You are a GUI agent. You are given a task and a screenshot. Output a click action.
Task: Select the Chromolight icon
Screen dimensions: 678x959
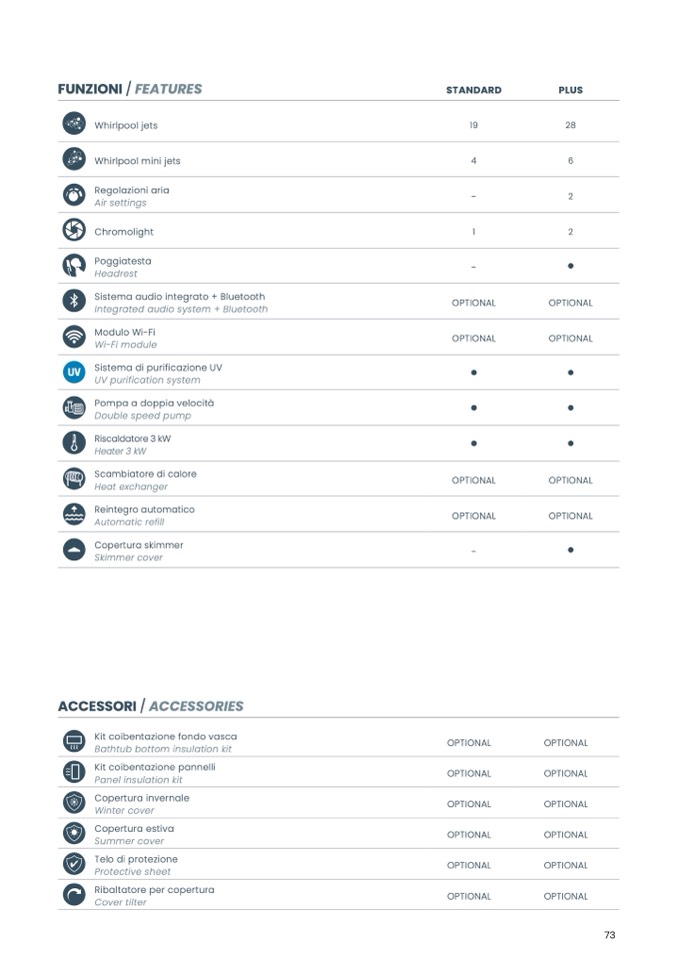[x=73, y=231]
